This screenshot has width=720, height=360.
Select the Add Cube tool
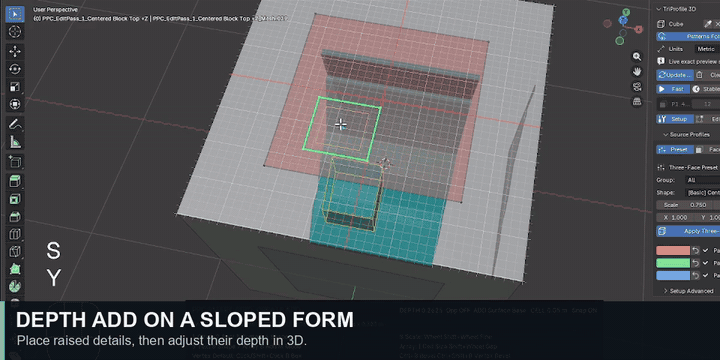coord(15,162)
